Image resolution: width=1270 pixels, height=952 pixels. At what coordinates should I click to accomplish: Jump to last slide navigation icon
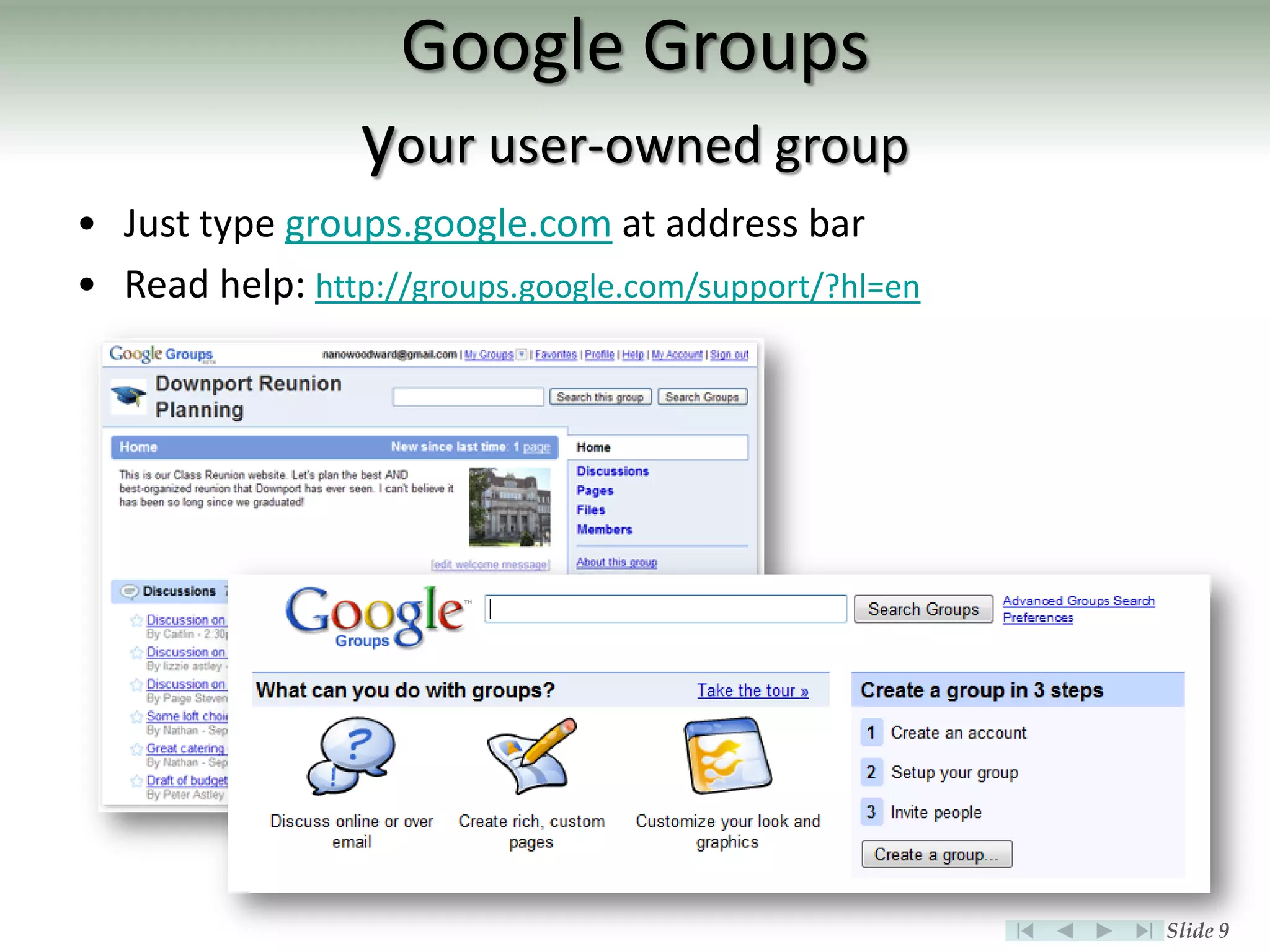(1143, 930)
